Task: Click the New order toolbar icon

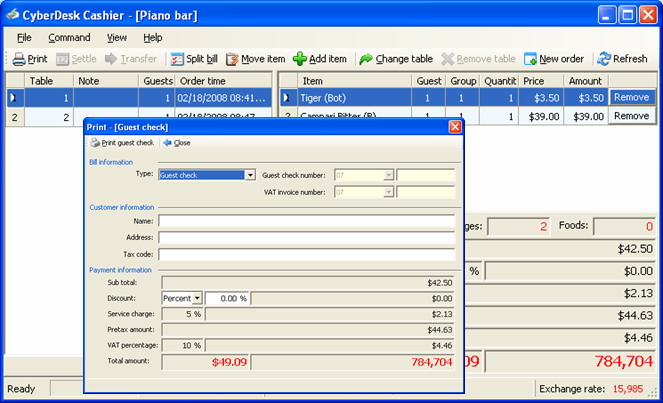Action: (530, 59)
